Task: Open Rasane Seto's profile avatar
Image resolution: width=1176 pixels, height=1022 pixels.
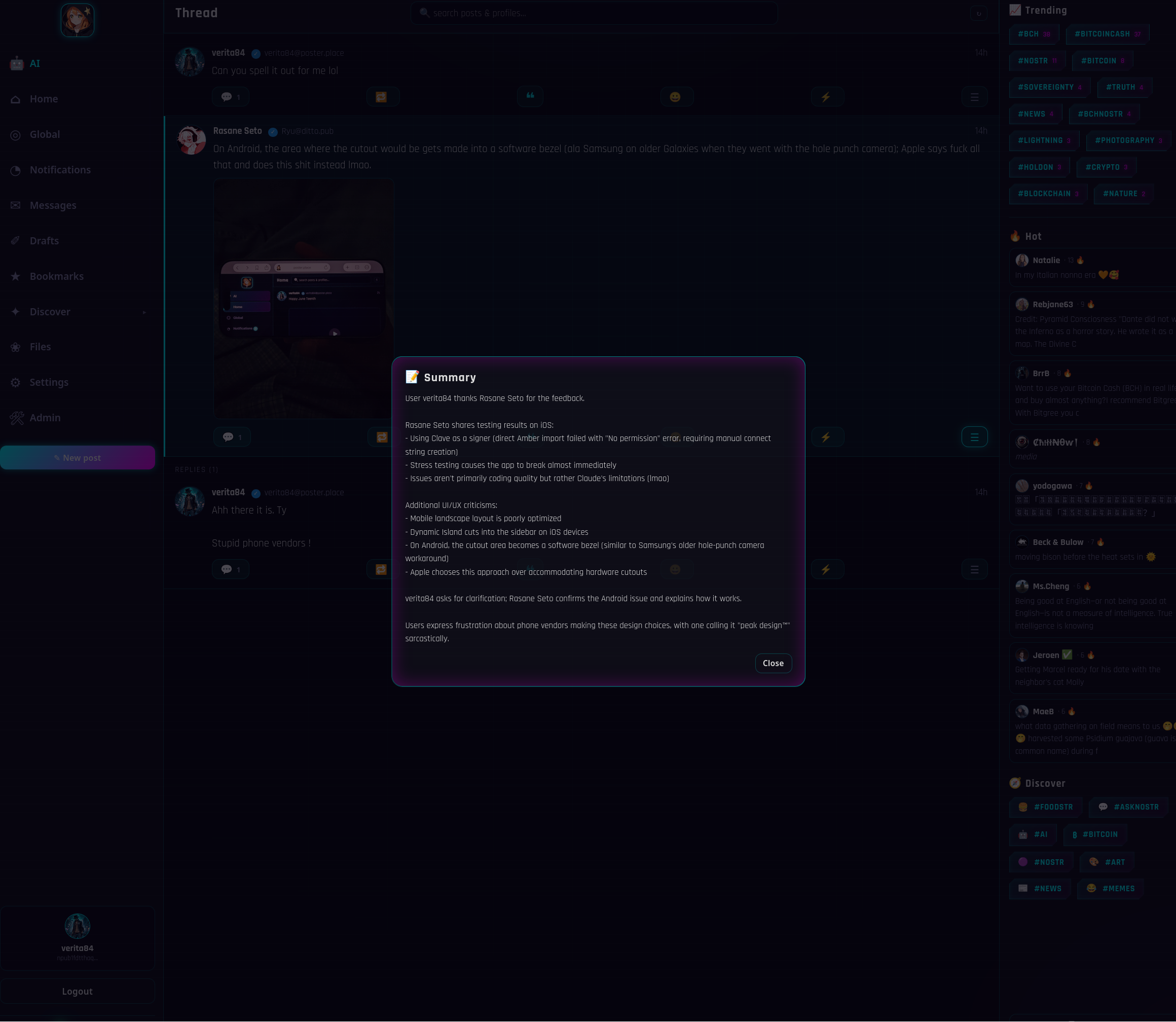Action: point(192,140)
